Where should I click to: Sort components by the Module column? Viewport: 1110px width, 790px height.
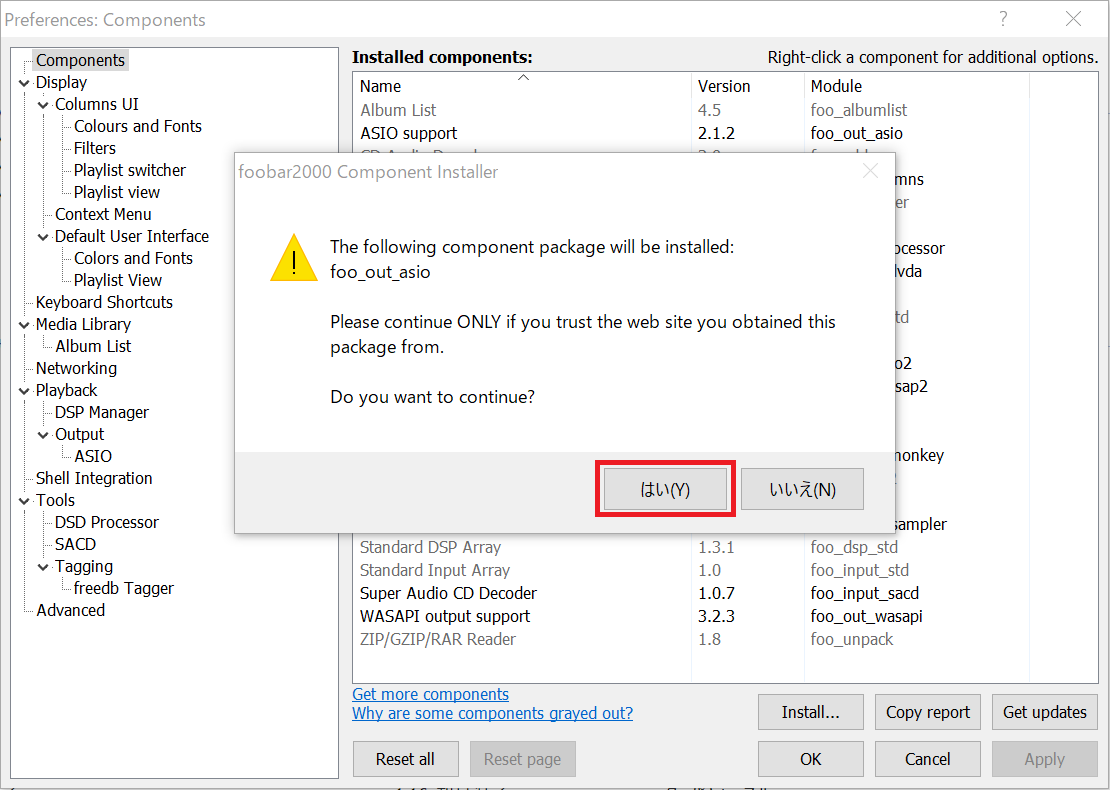click(917, 86)
